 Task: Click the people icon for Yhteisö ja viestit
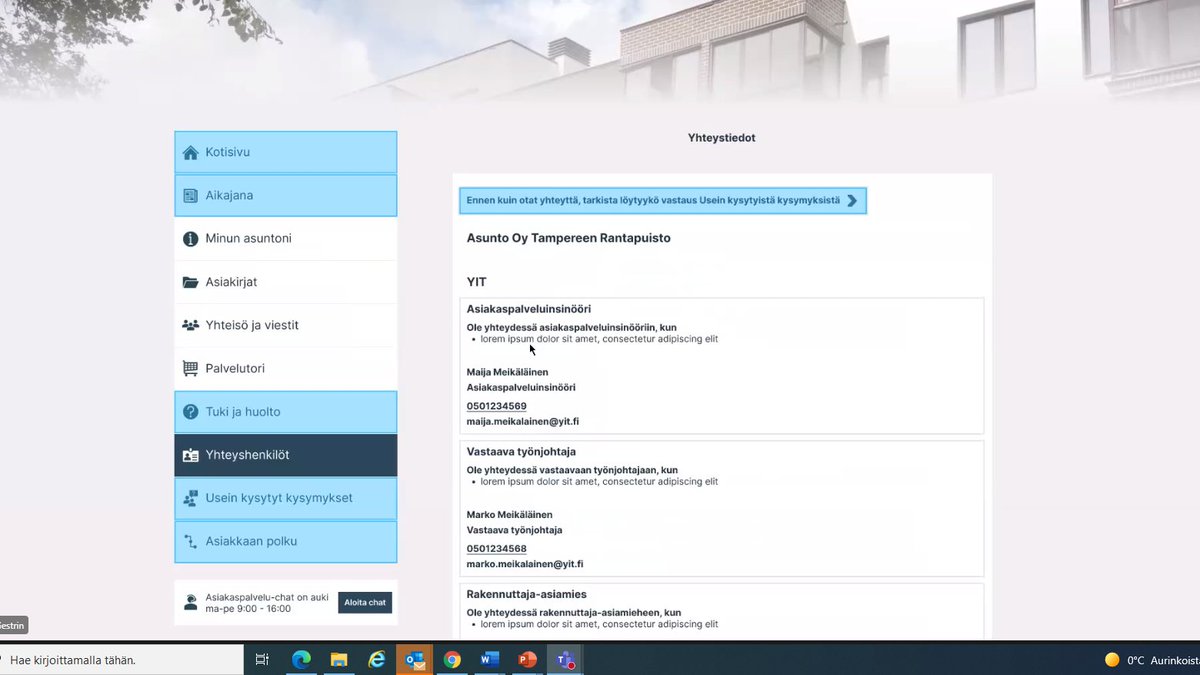pyautogui.click(x=190, y=324)
